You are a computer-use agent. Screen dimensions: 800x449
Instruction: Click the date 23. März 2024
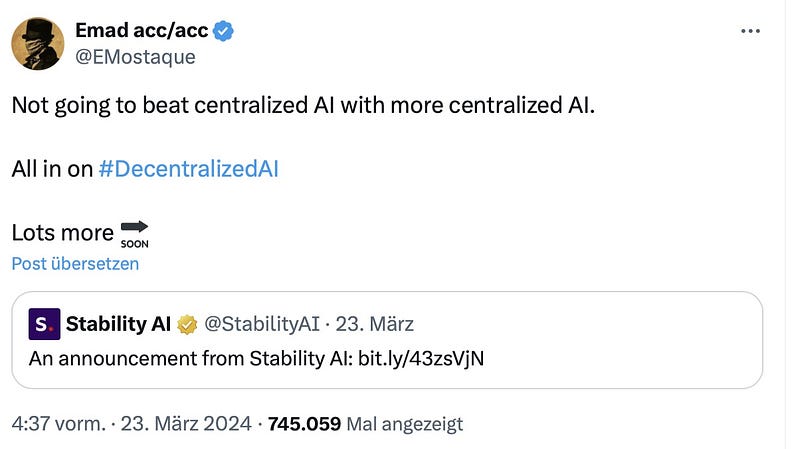186,423
